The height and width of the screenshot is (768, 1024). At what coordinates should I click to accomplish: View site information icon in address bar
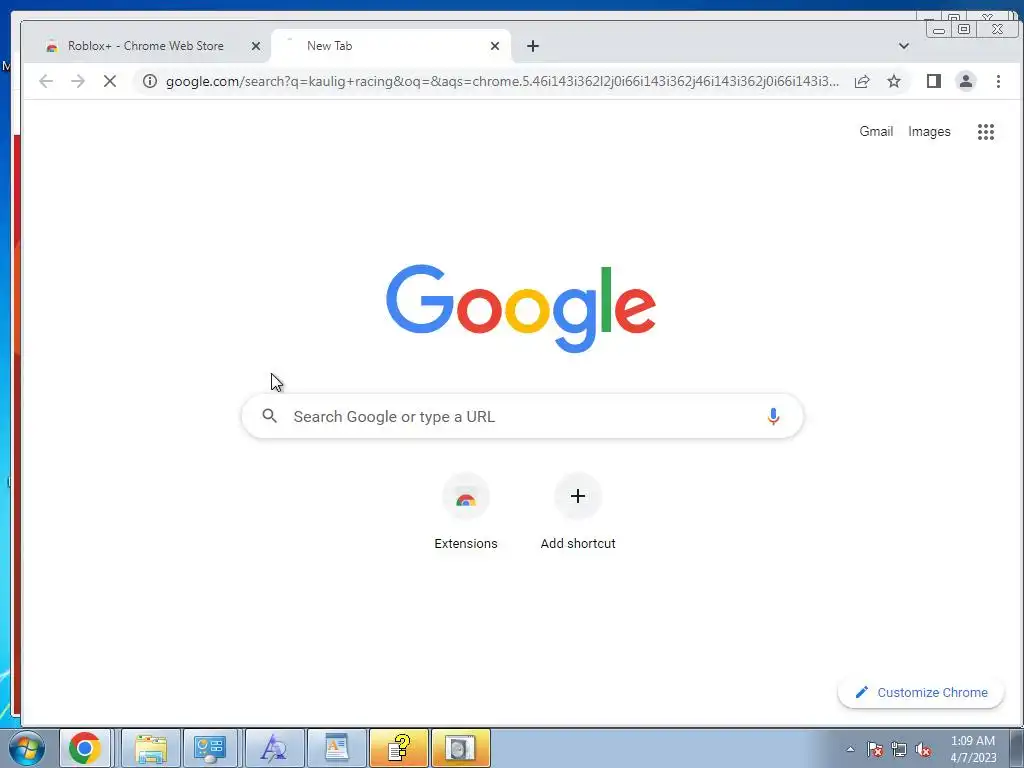150,81
